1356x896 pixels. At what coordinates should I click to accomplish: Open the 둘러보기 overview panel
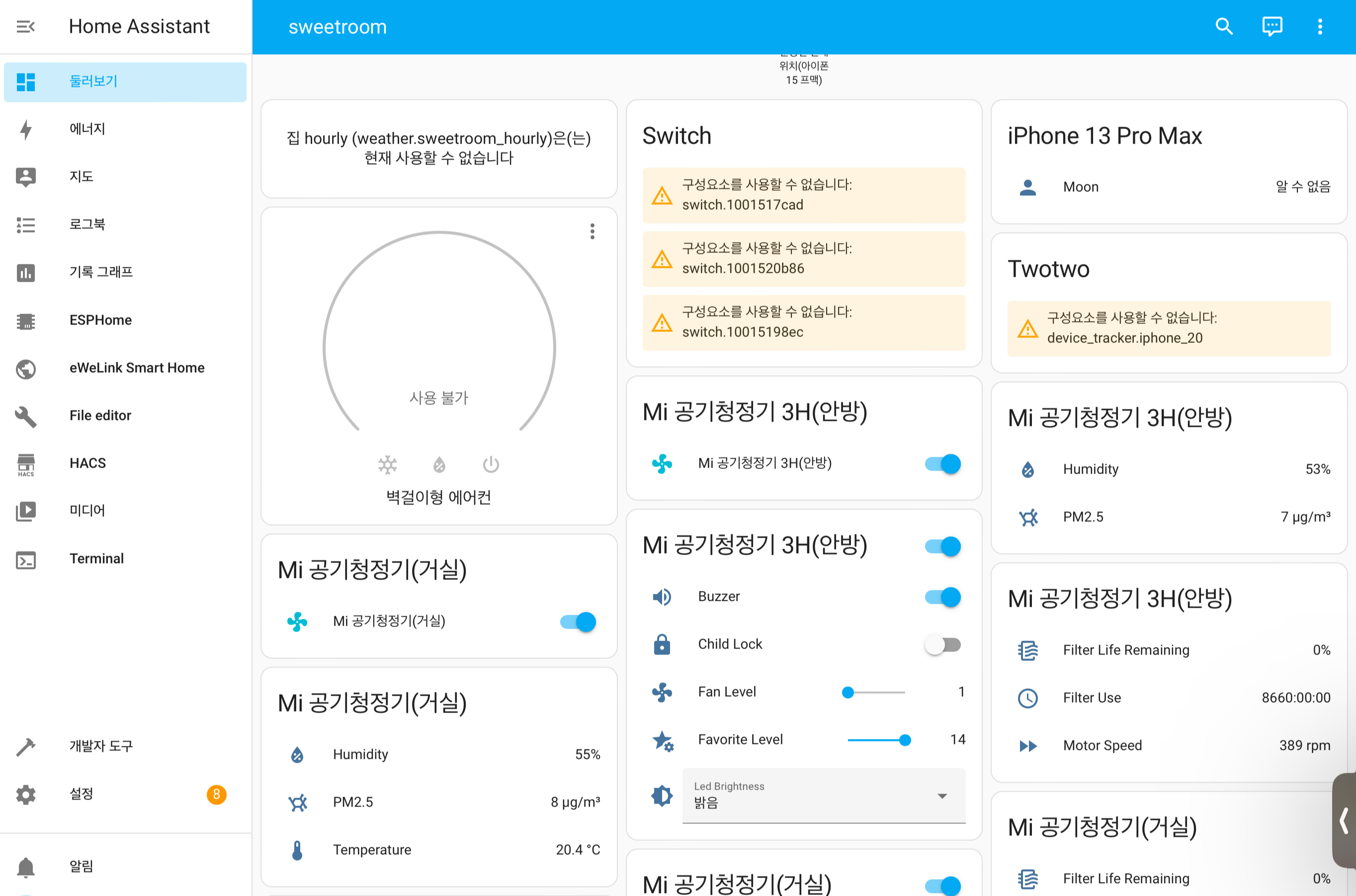[x=125, y=81]
